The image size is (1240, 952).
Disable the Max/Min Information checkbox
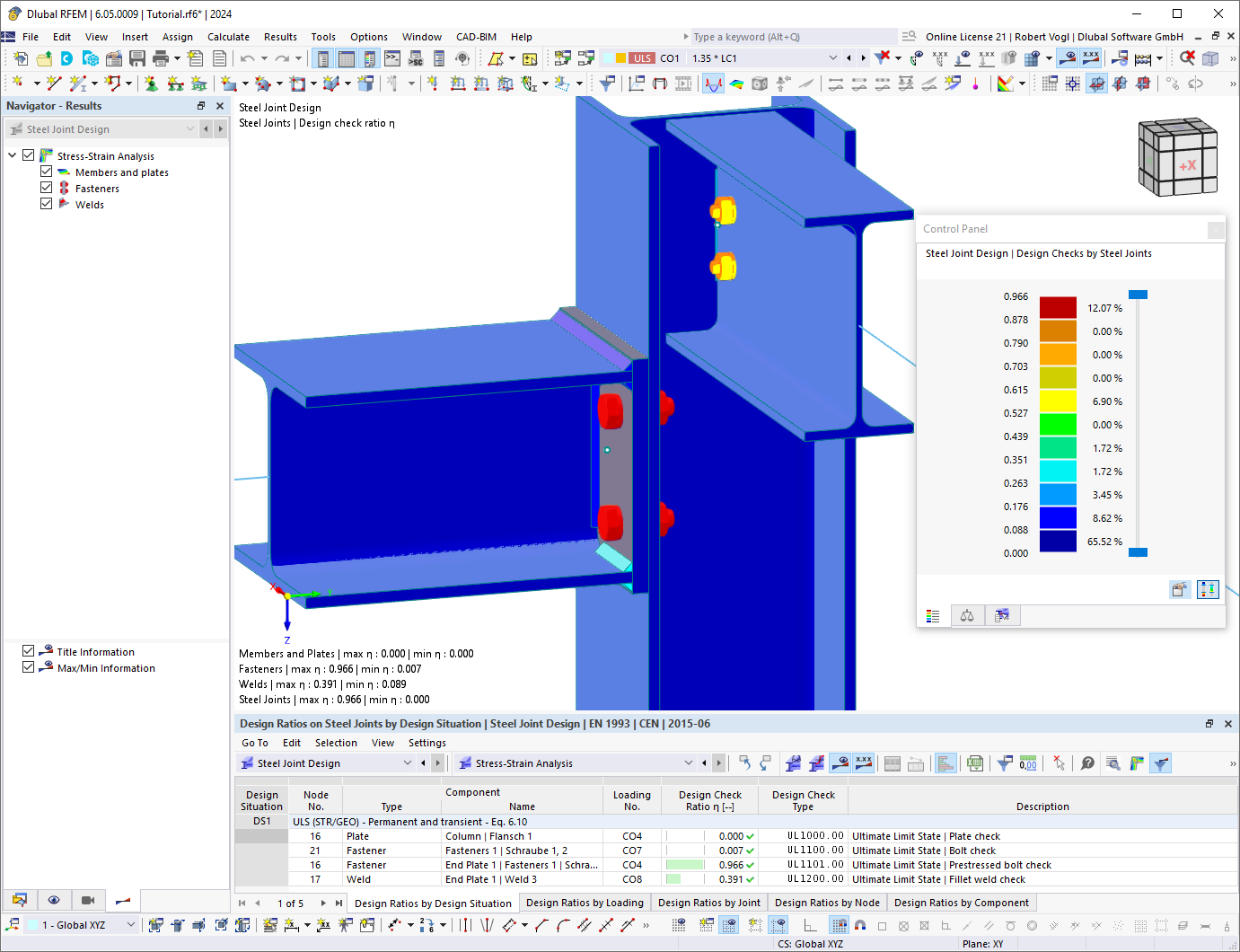click(28, 667)
